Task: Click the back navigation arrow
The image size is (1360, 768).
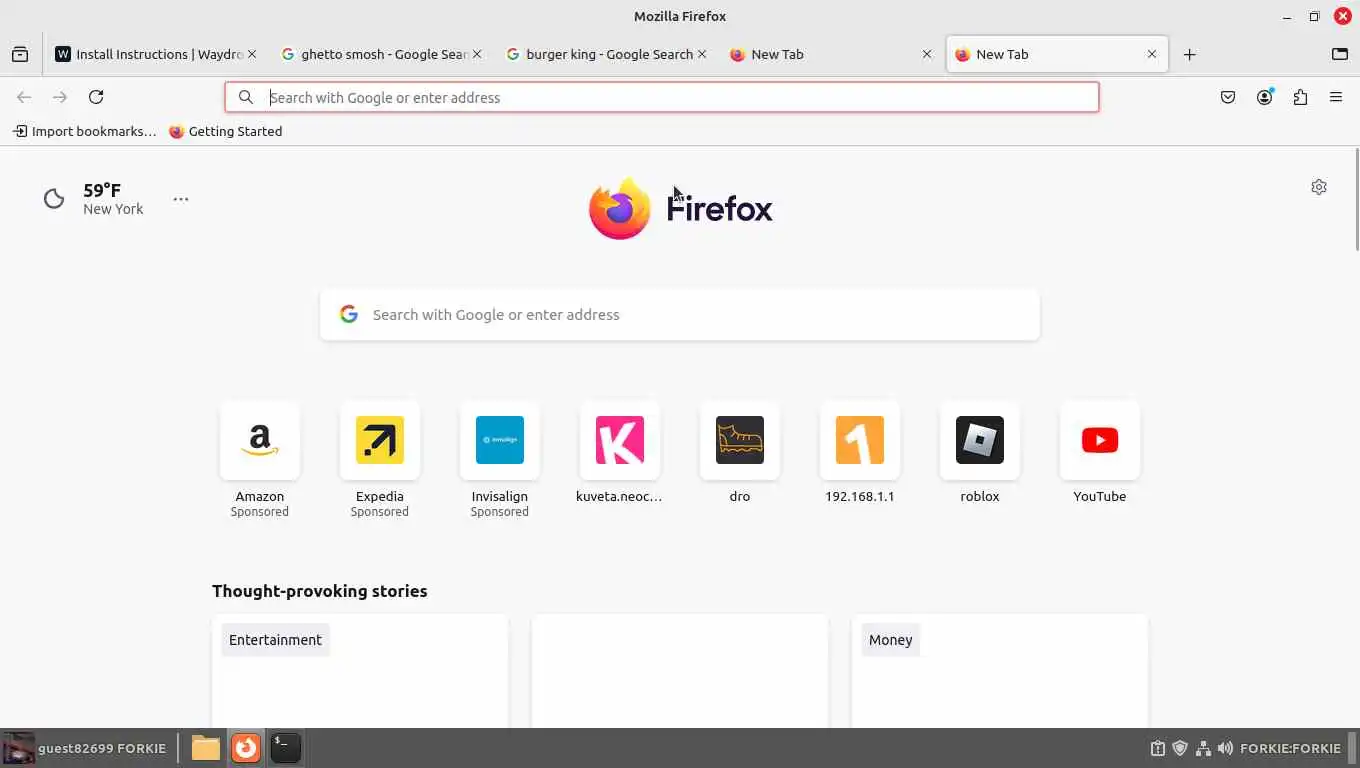Action: click(x=24, y=97)
